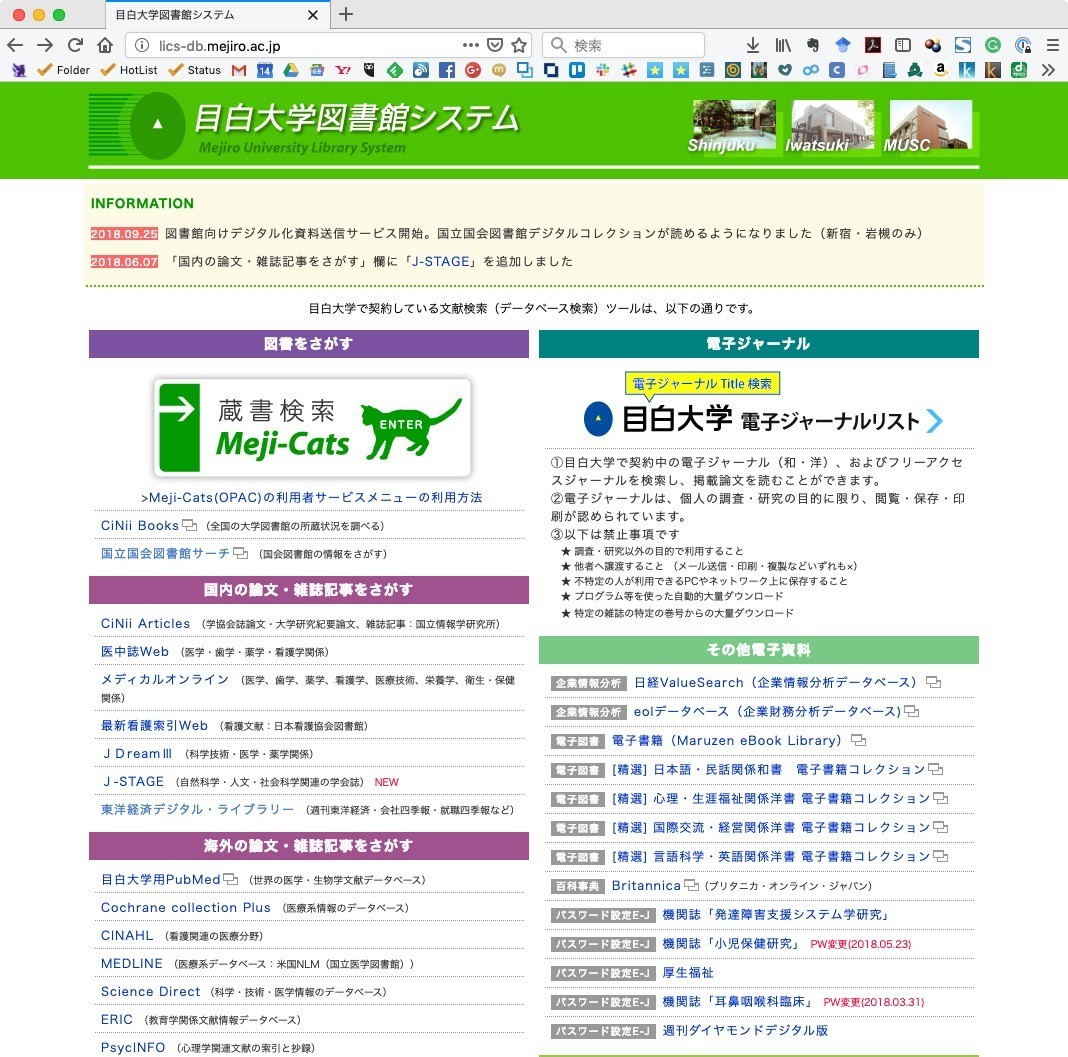The height and width of the screenshot is (1057, 1068).
Task: Open the Facebook bookmark icon
Action: [x=447, y=69]
